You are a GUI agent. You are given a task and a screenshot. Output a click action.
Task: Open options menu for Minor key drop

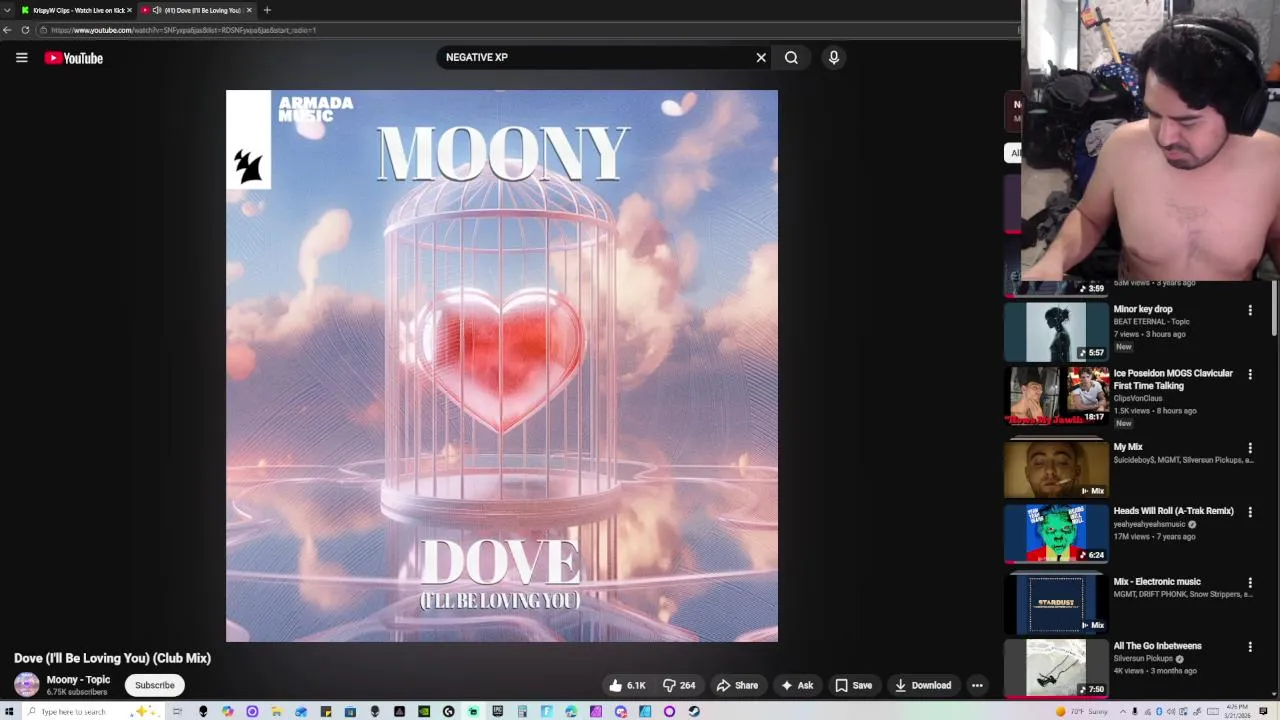point(1249,311)
